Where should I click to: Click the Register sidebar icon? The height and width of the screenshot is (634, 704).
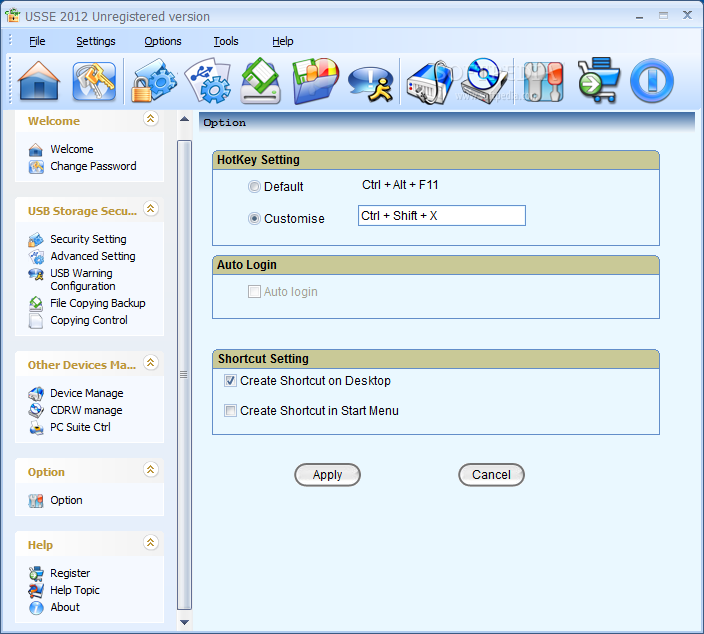pyautogui.click(x=36, y=573)
